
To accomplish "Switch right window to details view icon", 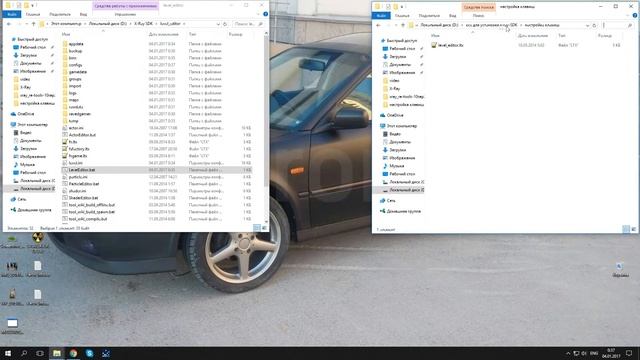I will (x=626, y=229).
